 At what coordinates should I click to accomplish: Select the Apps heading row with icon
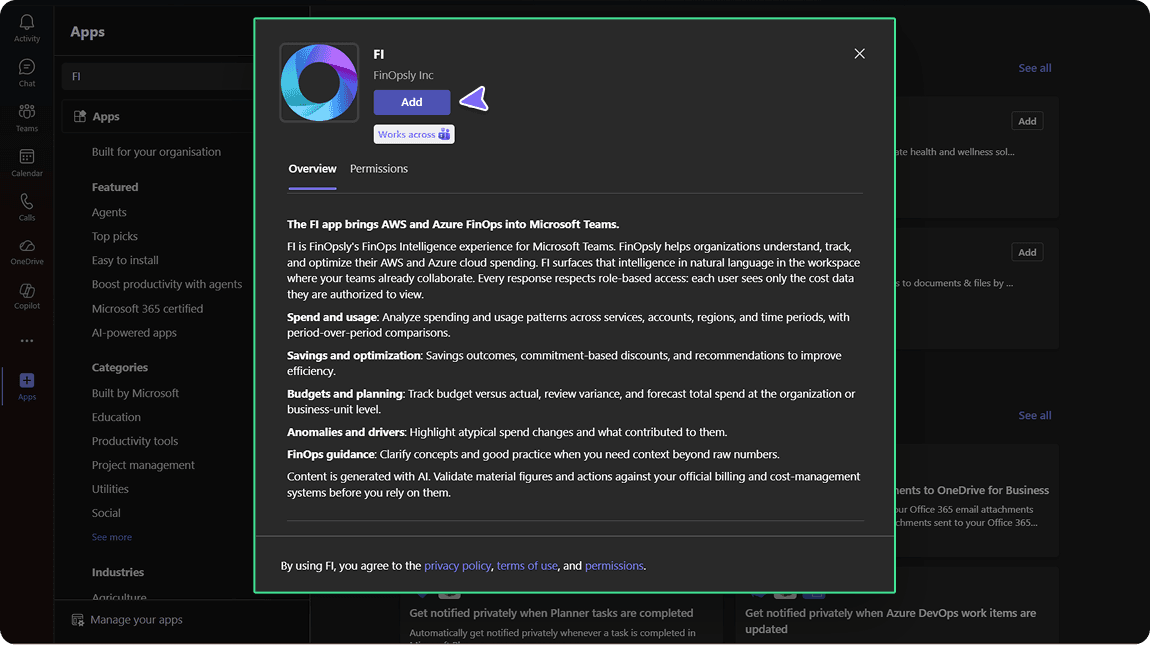click(158, 117)
